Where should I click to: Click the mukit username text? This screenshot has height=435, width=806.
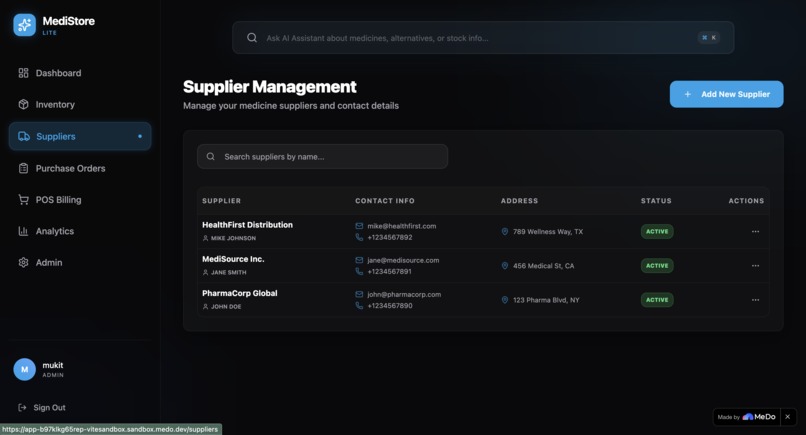point(52,365)
